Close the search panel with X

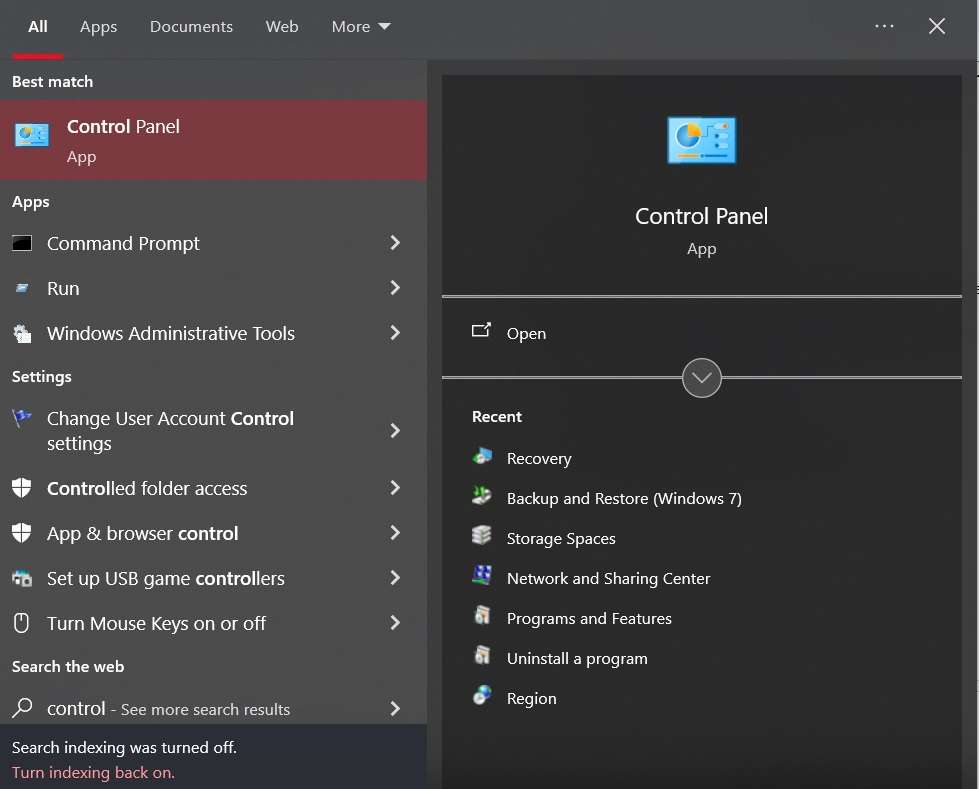(936, 26)
